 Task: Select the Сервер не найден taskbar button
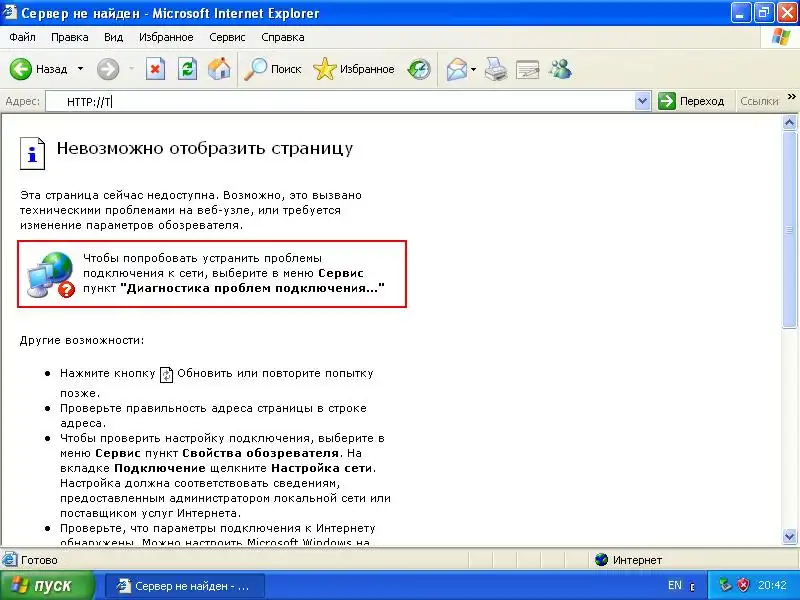tap(184, 586)
